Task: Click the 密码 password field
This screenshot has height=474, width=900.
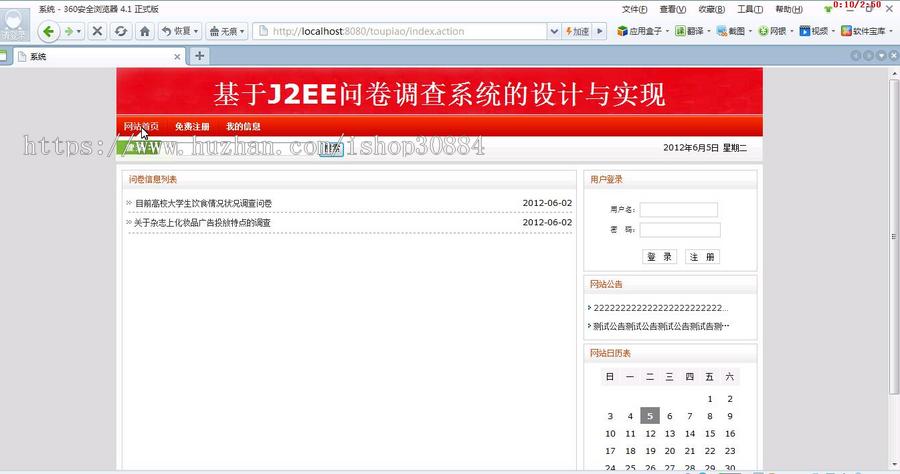Action: click(x=680, y=230)
